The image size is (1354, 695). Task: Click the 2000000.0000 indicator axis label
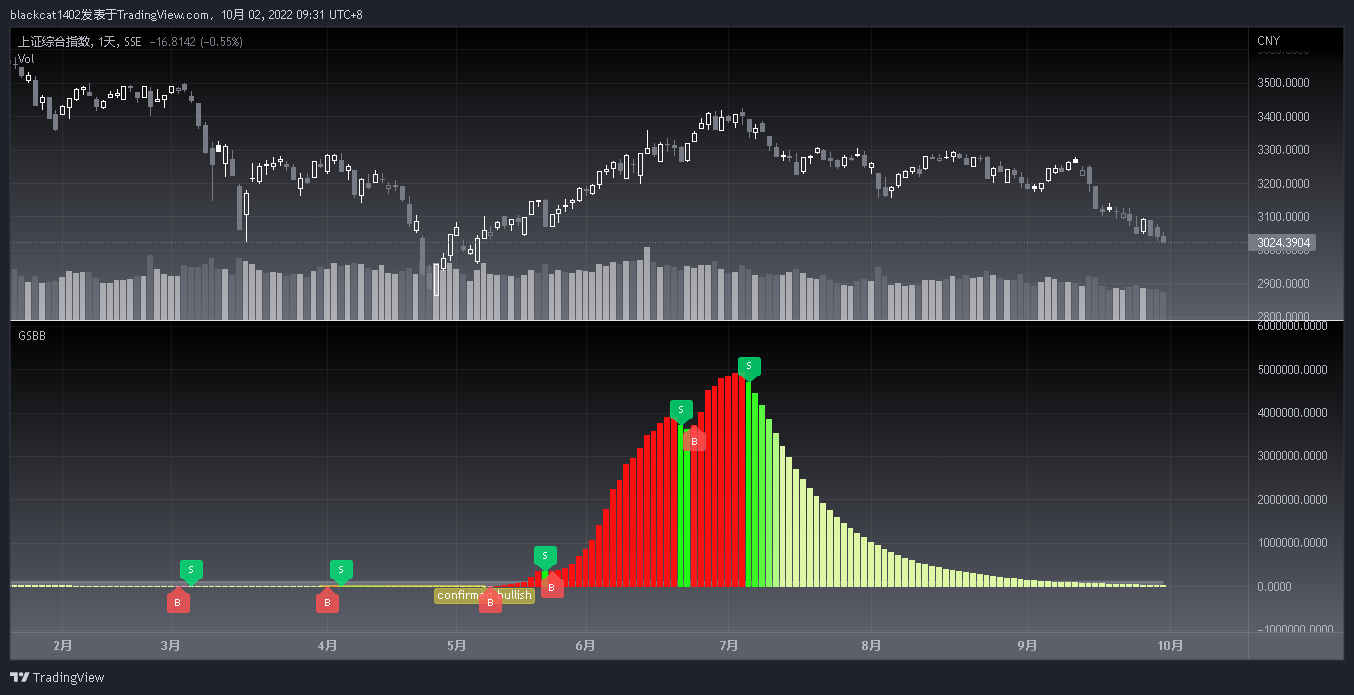(x=1293, y=500)
